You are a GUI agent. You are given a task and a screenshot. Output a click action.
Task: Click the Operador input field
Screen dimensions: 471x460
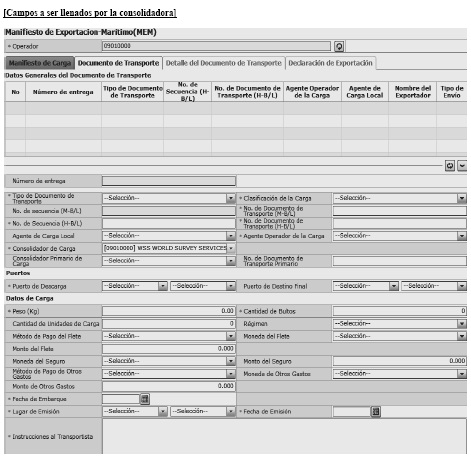pyautogui.click(x=216, y=46)
